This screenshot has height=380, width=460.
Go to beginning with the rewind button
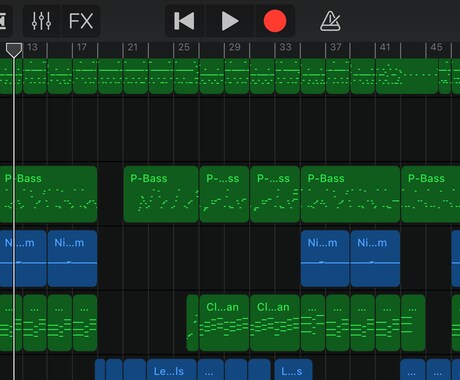pos(184,21)
